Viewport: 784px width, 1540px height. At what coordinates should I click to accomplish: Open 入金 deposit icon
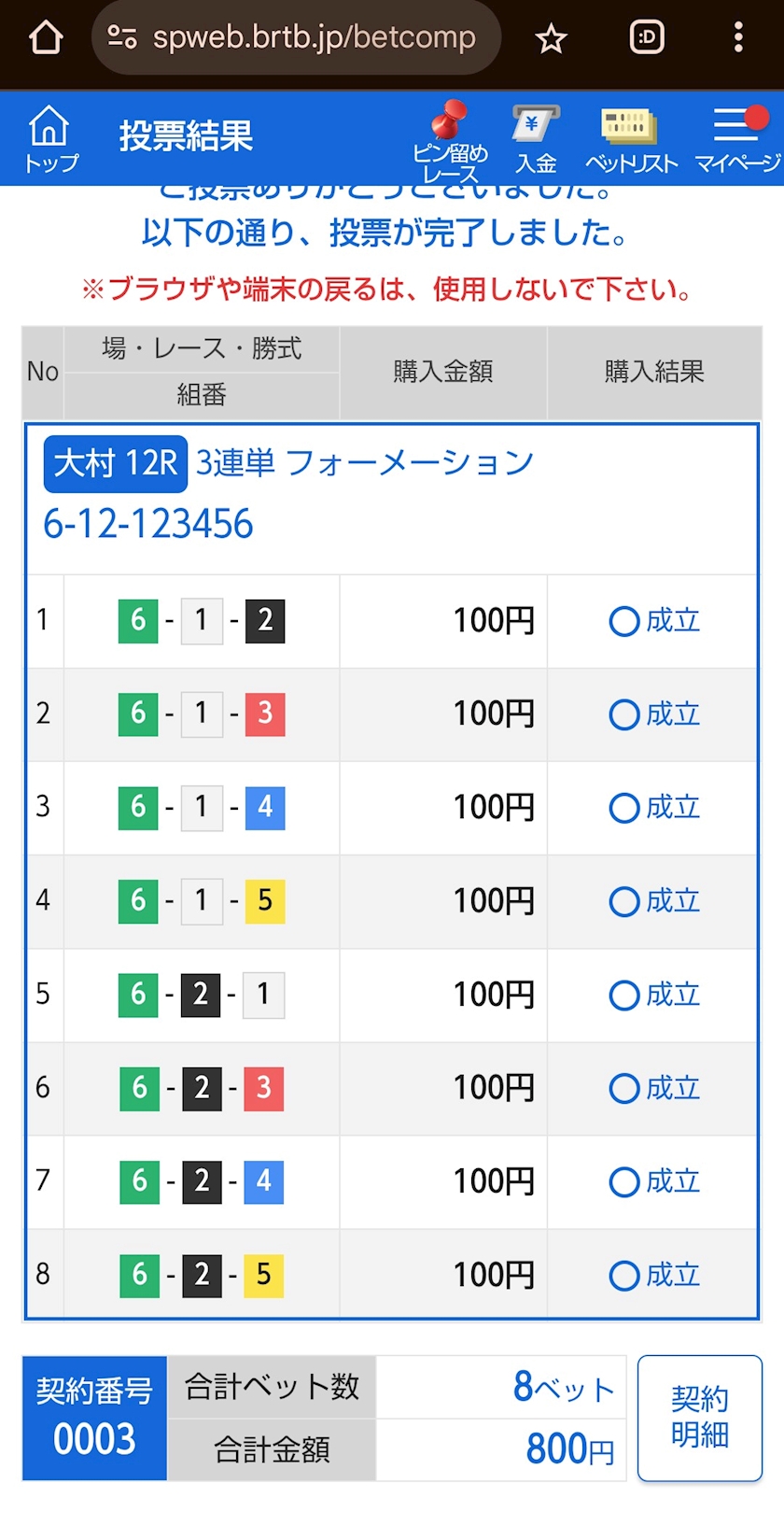point(536,140)
